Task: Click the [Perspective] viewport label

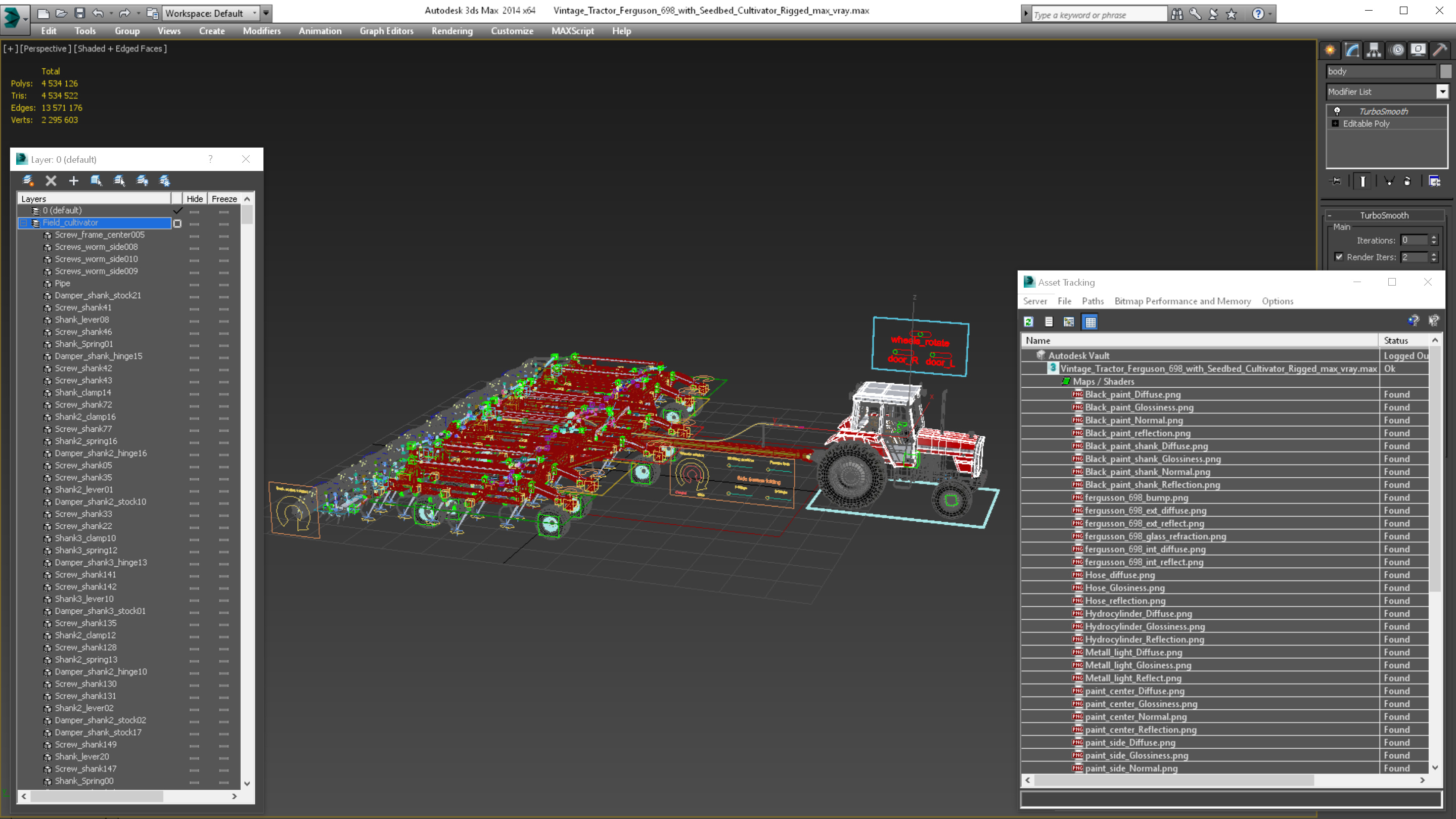Action: [45, 49]
